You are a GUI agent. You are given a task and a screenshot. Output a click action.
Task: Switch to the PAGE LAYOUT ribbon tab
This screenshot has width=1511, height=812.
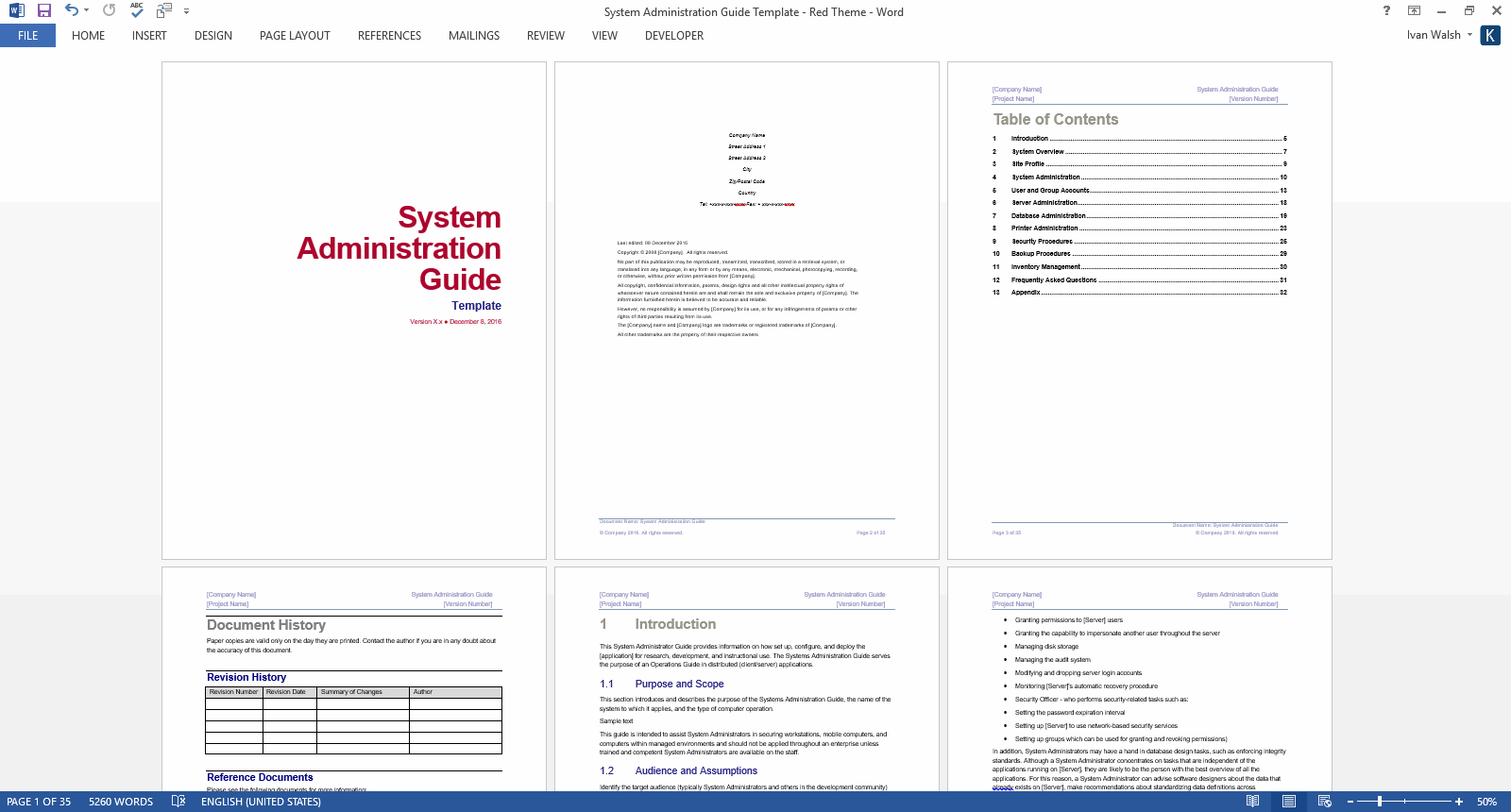[x=295, y=36]
